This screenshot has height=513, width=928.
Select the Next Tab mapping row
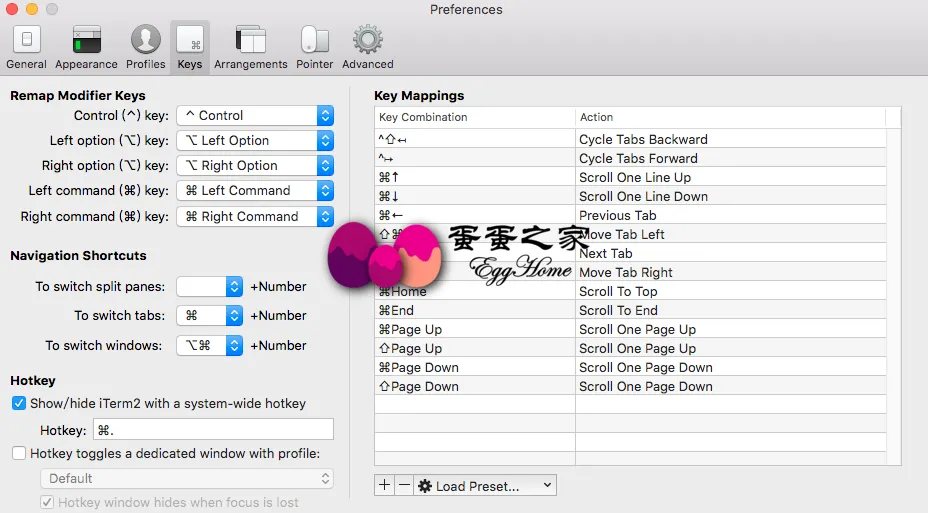(630, 253)
